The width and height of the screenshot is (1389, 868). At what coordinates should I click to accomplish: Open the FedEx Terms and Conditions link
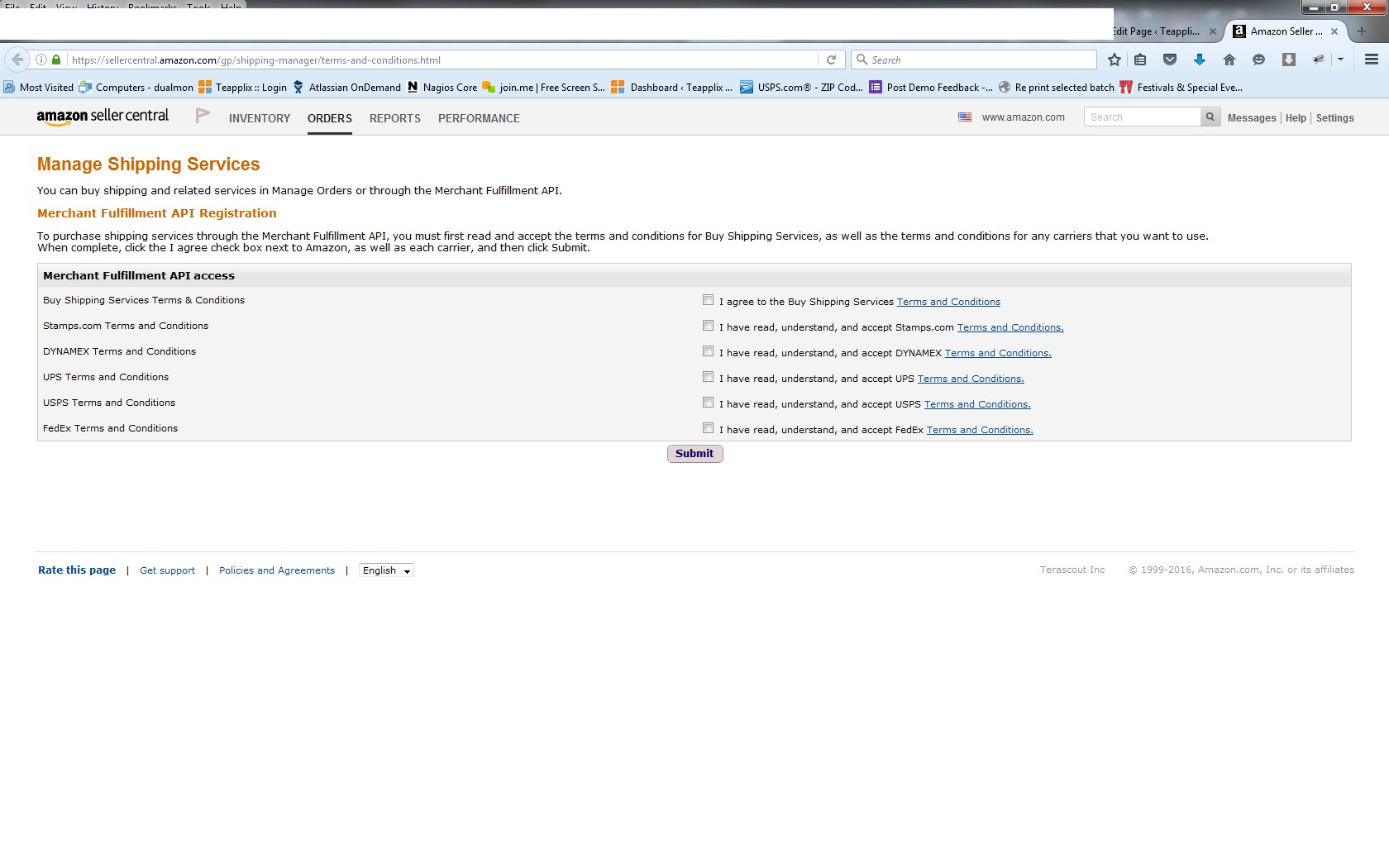click(980, 430)
